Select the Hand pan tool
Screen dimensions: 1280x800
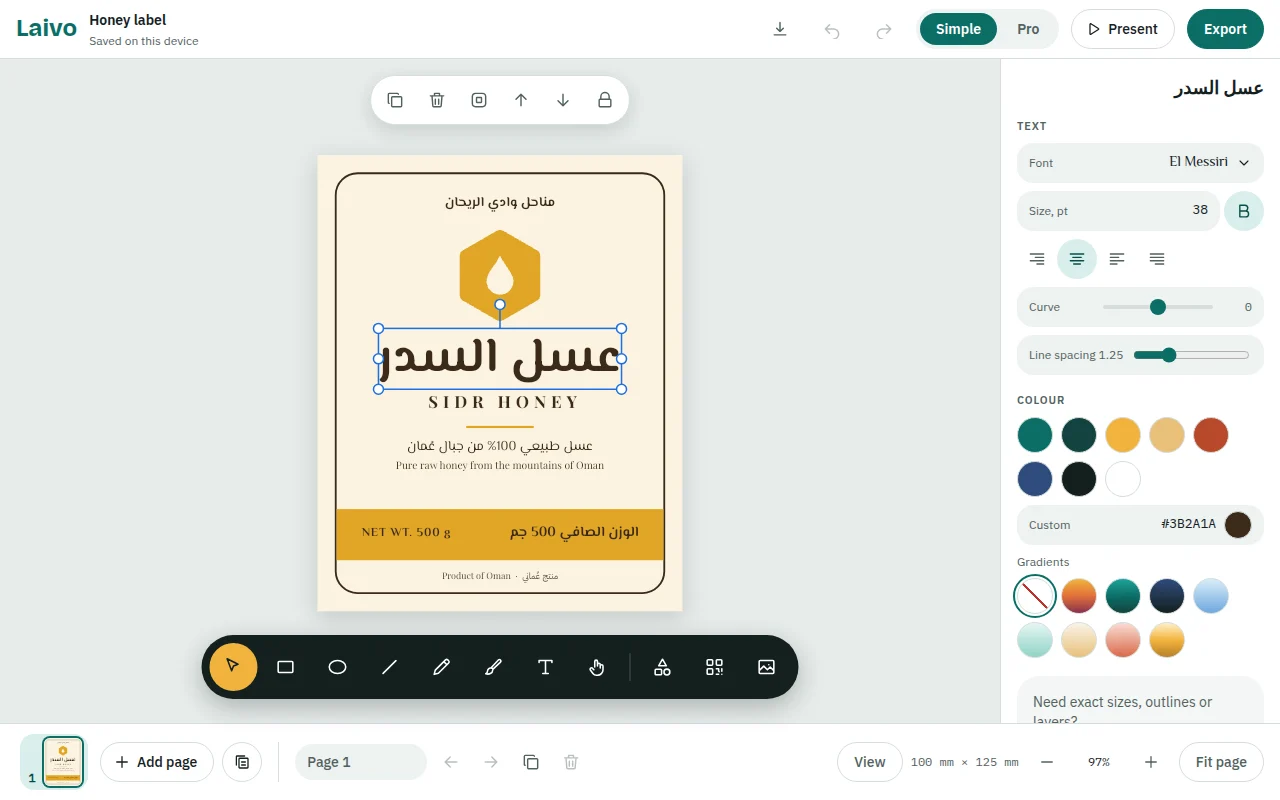[x=598, y=667]
